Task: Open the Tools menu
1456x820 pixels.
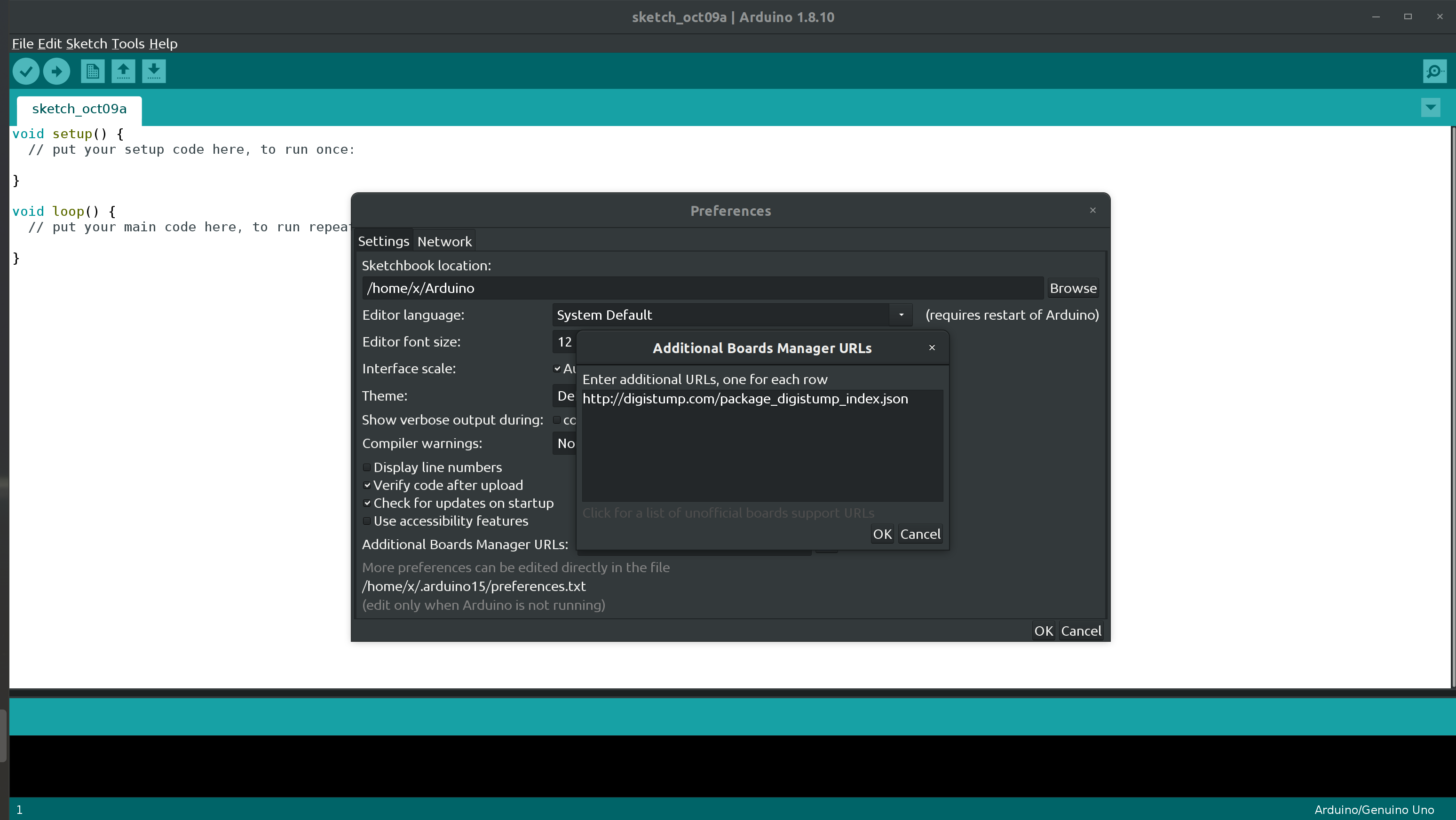Action: pos(128,44)
